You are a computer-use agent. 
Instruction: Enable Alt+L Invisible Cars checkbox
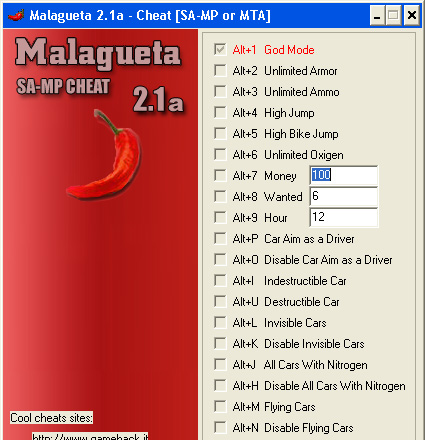coord(220,323)
